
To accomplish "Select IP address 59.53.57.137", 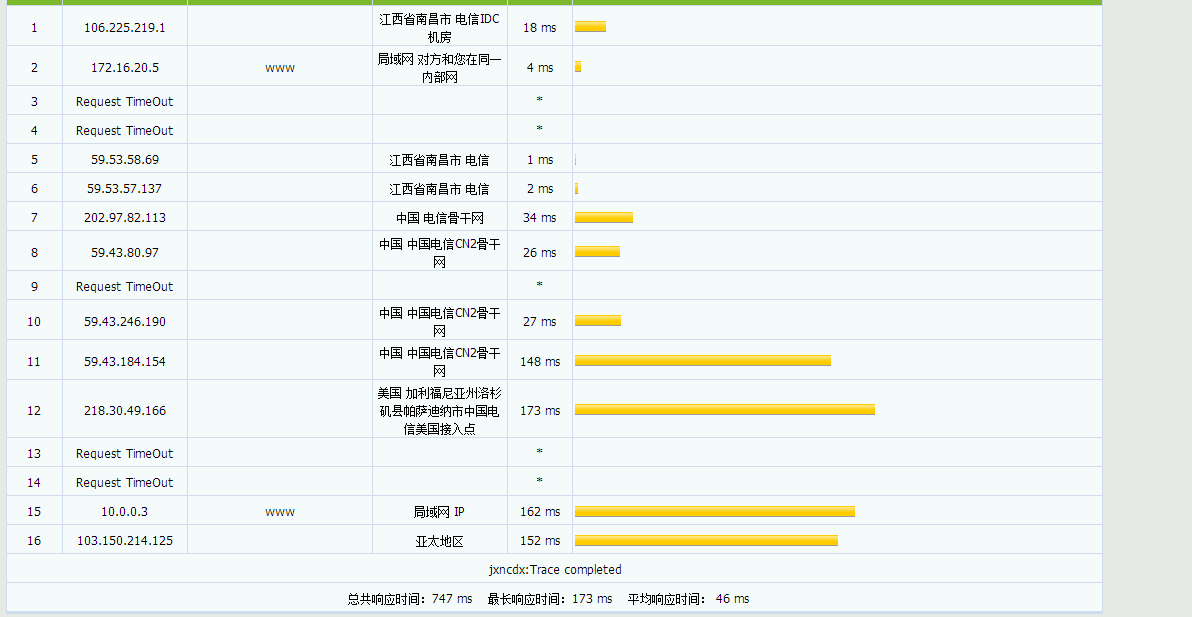I will point(125,188).
